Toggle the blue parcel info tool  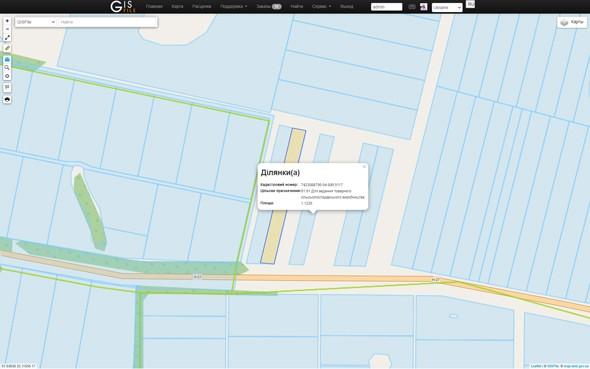(7, 59)
